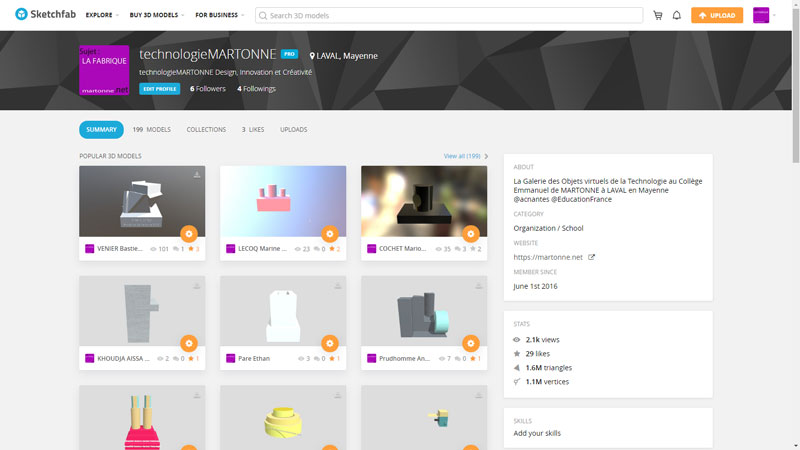Click Add your skills
Screen dimensions: 800x450
click(537, 433)
